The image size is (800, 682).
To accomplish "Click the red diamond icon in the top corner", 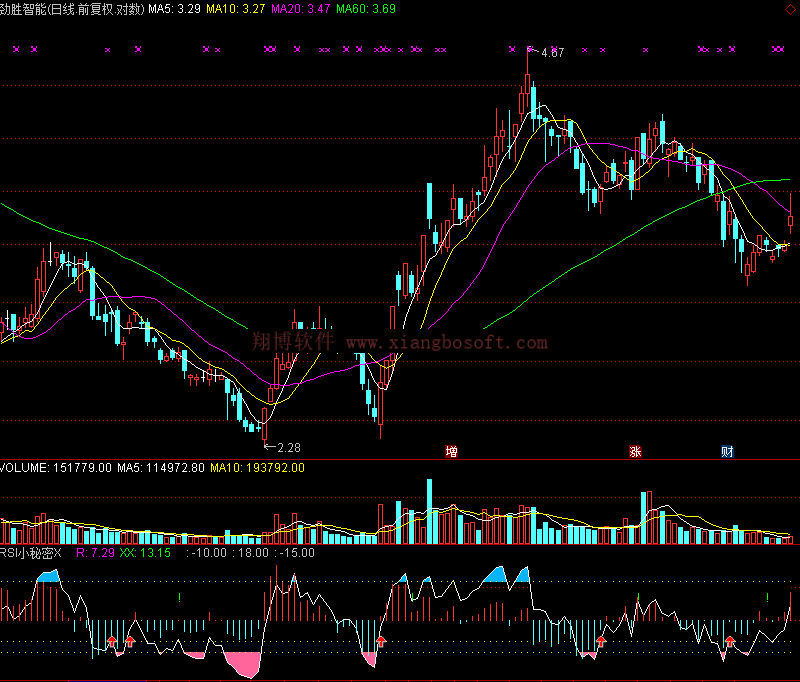I will pyautogui.click(x=790, y=10).
